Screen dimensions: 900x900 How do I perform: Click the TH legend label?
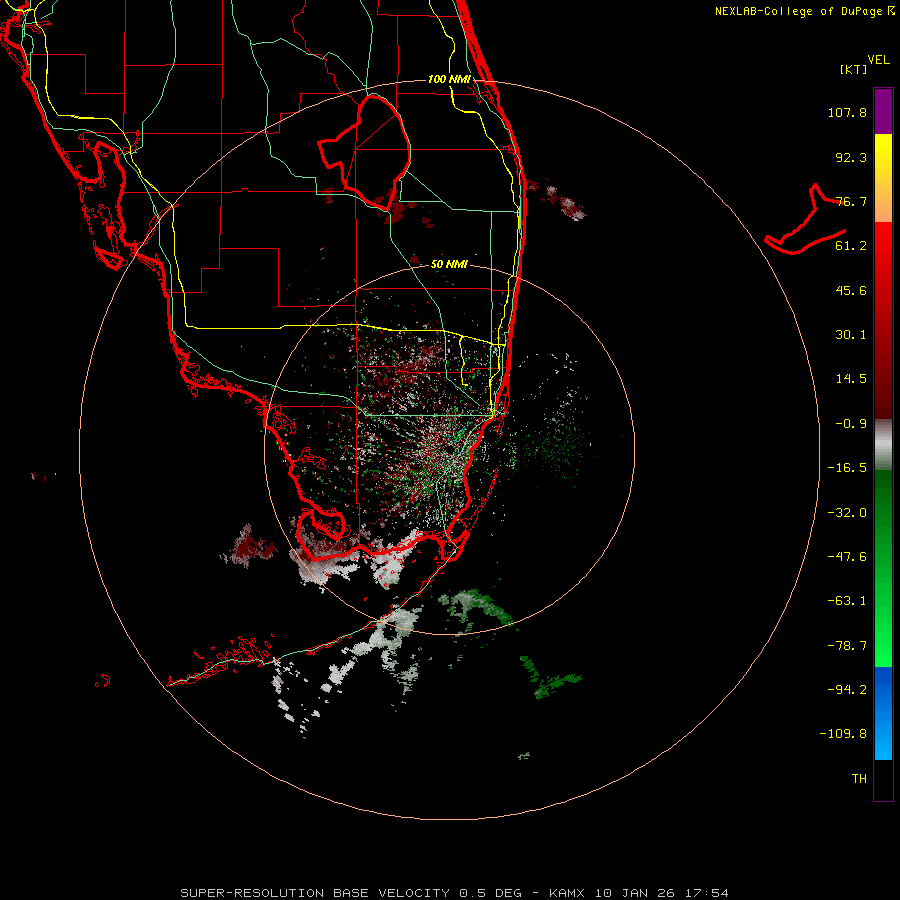[859, 779]
